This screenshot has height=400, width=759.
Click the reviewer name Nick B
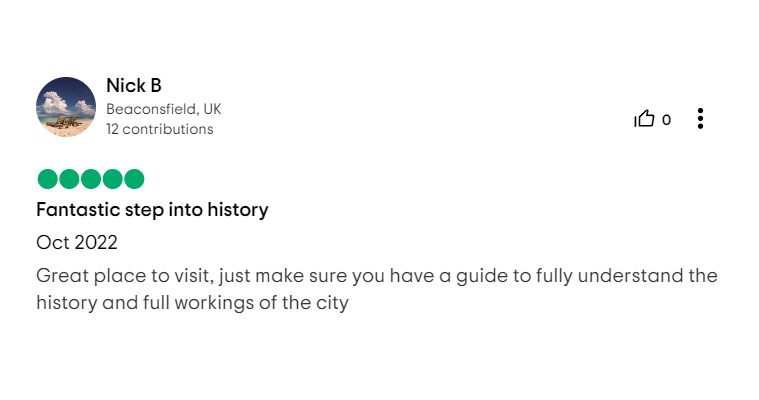(134, 86)
